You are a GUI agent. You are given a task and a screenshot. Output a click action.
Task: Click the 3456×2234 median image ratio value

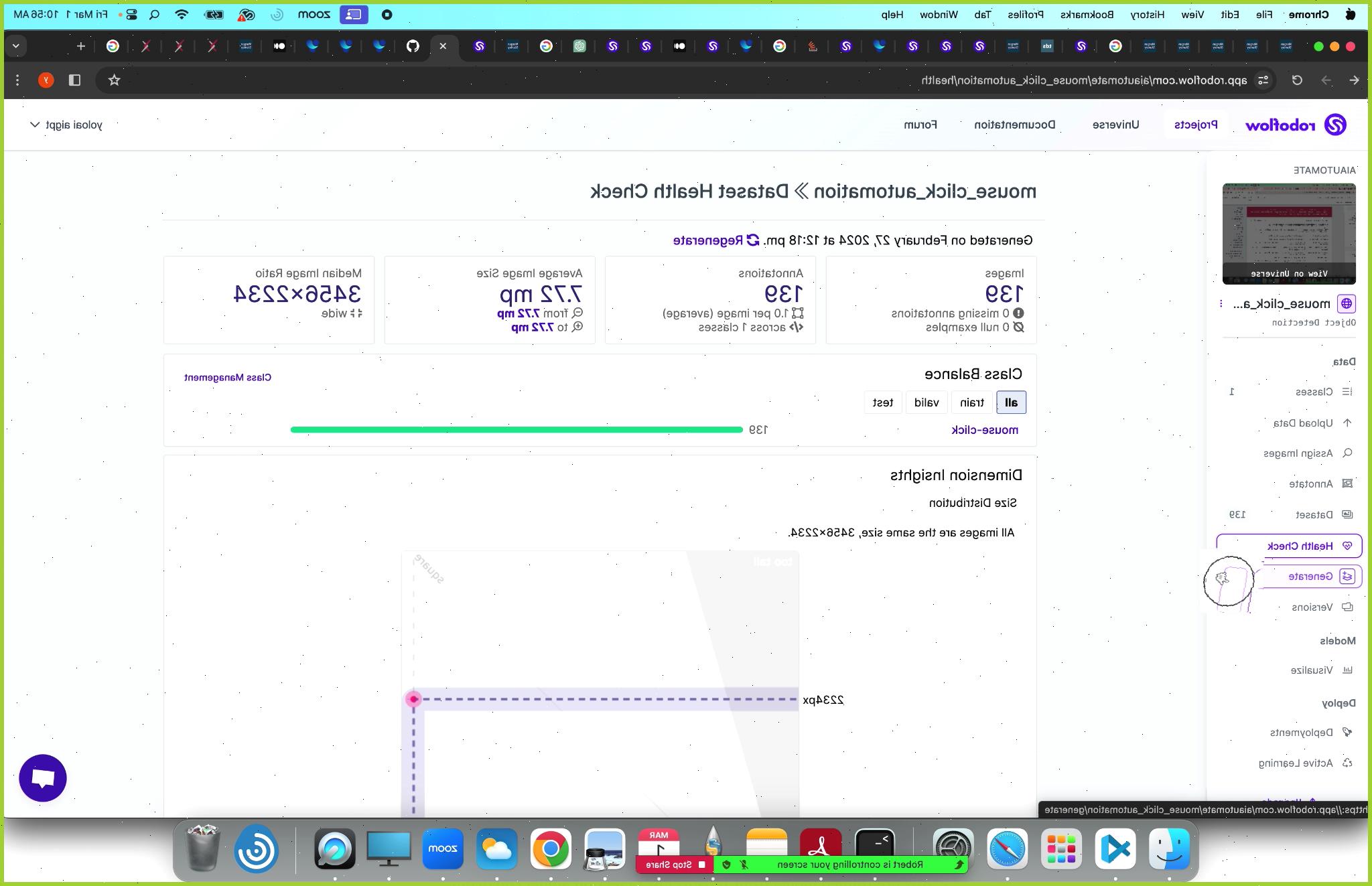tap(297, 293)
